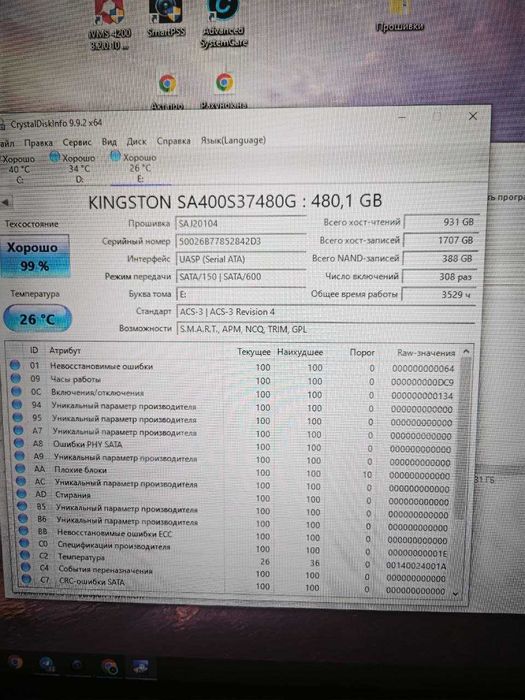The image size is (525, 700).
Task: Click status icon of attribute C2 row
Action: click(x=25, y=556)
